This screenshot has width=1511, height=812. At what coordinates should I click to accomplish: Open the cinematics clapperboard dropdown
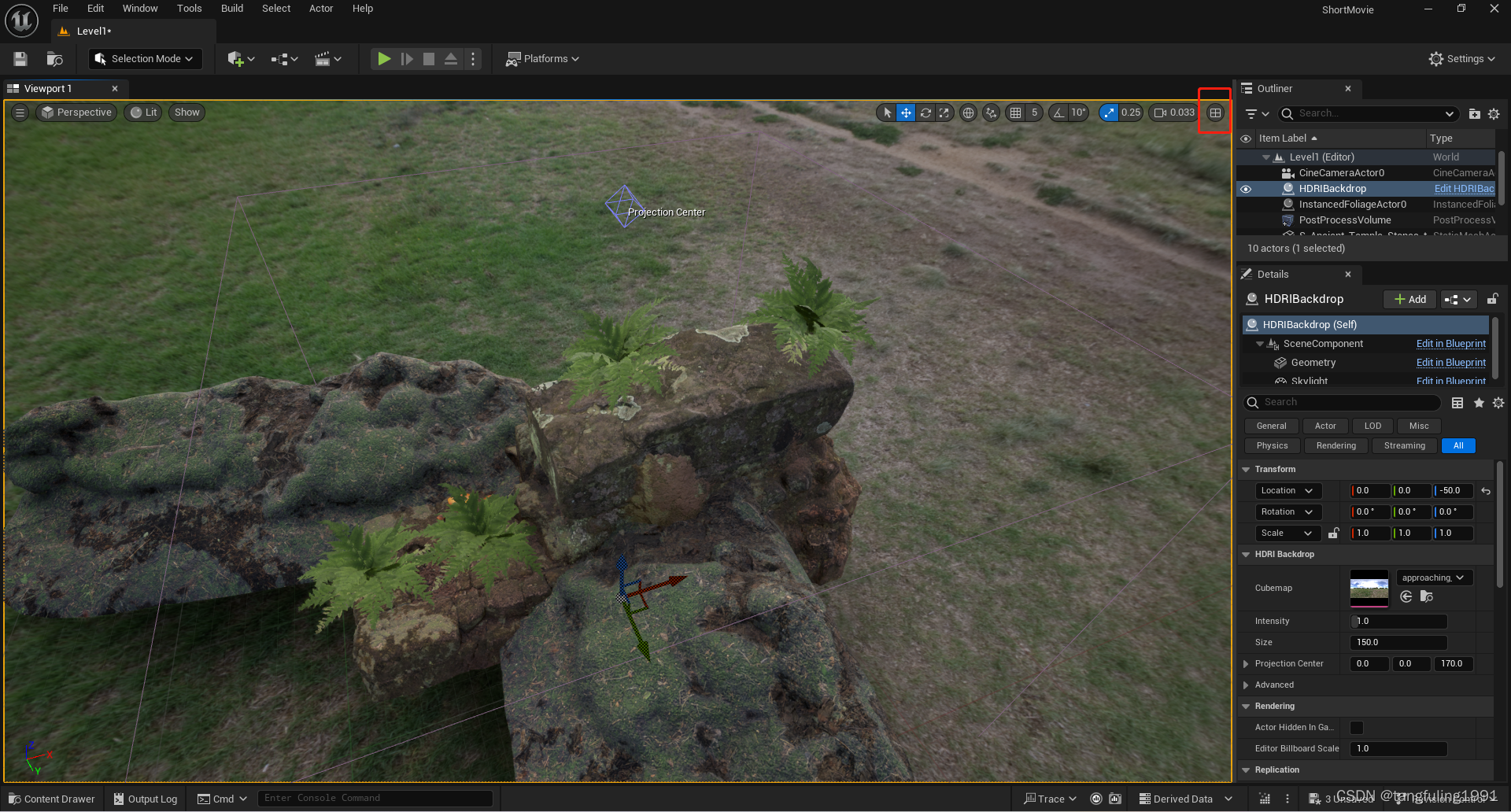328,59
